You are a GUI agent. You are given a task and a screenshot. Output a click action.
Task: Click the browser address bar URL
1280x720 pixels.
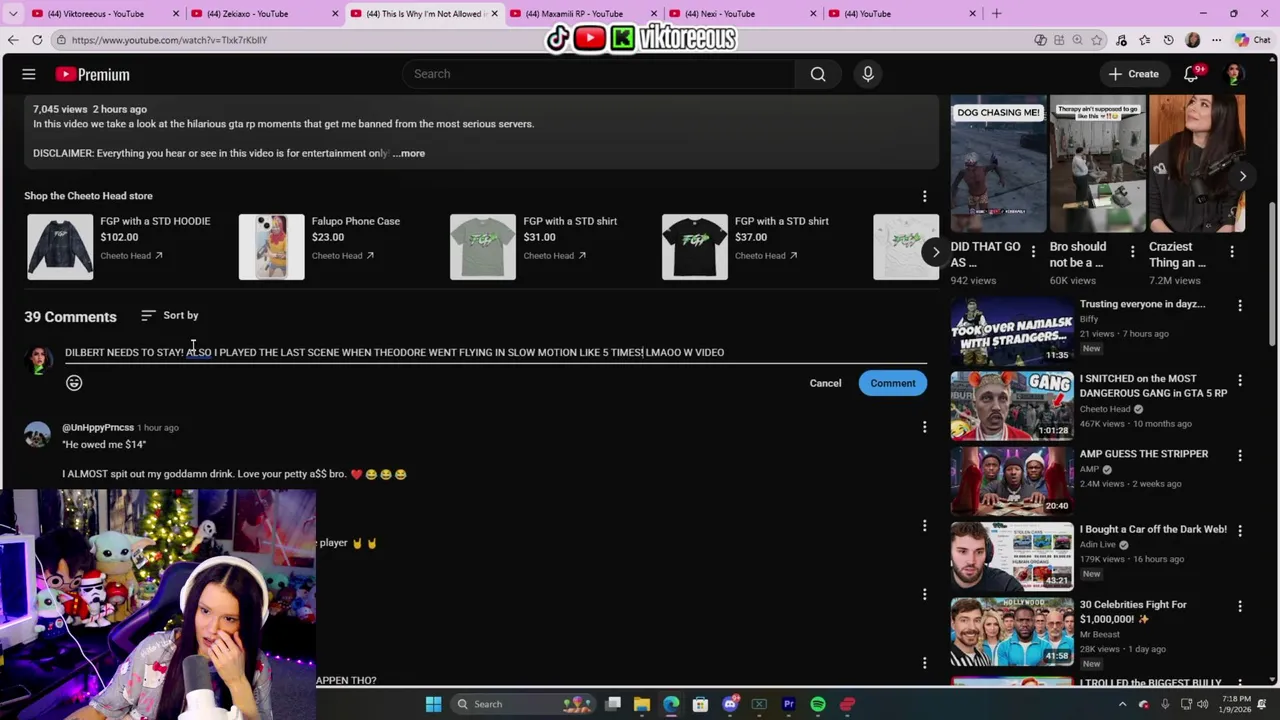(169, 40)
